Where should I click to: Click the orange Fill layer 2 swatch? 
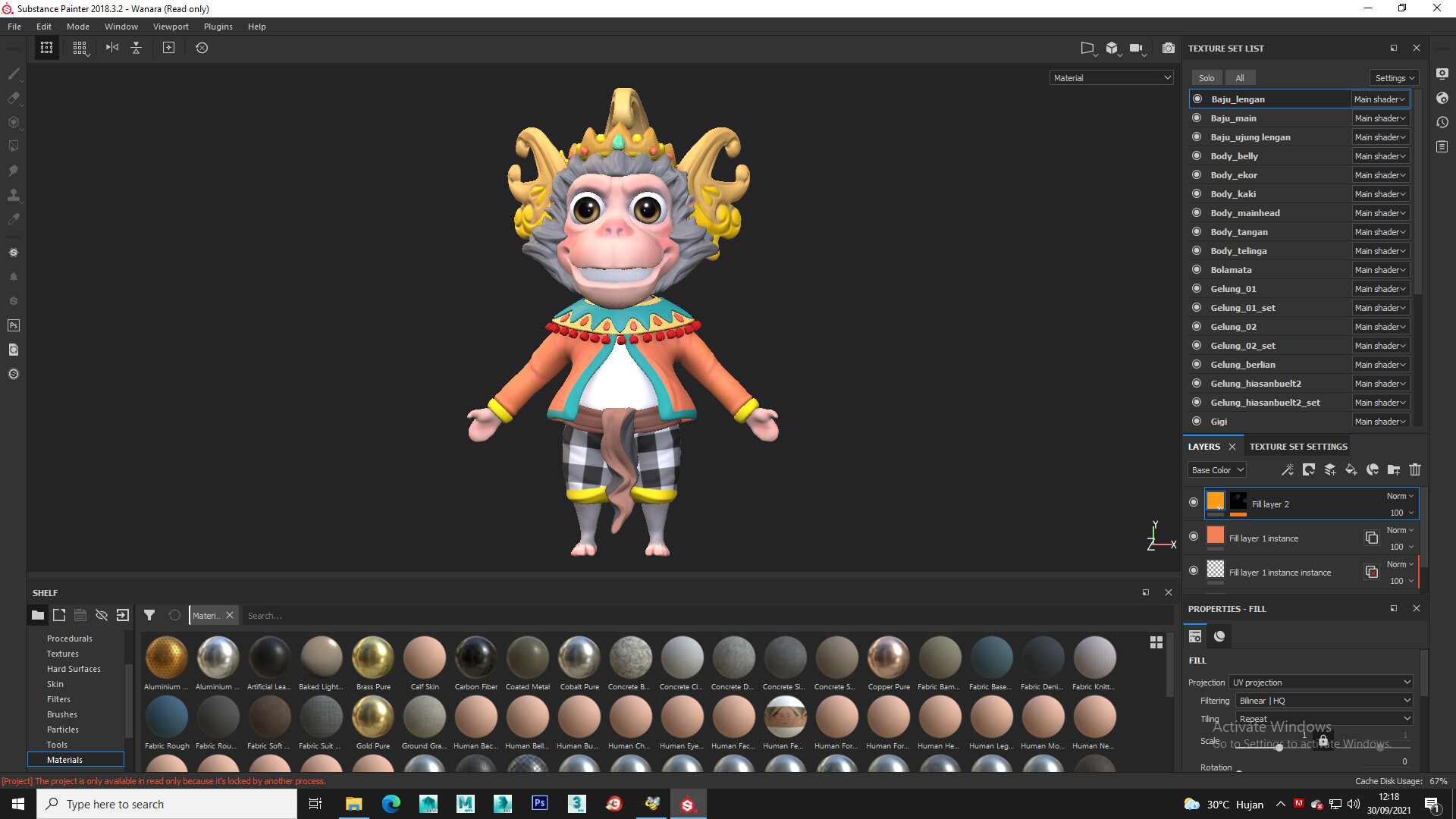point(1216,500)
